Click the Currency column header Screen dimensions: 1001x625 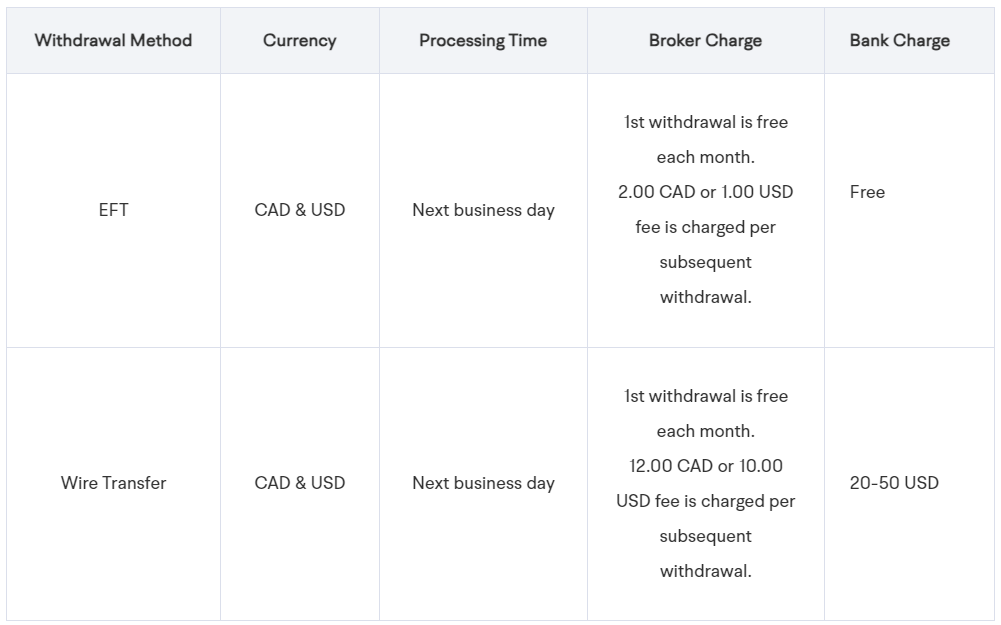(299, 40)
